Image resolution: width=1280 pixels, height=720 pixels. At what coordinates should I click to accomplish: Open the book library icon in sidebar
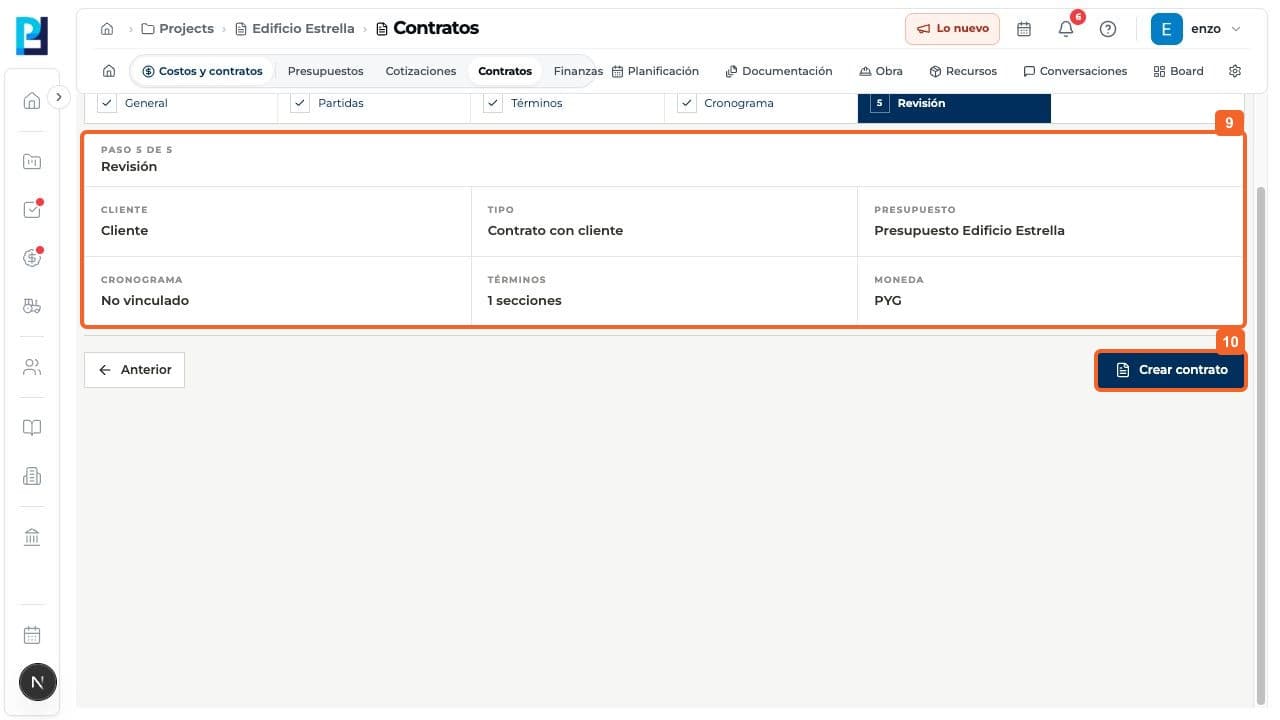[32, 428]
